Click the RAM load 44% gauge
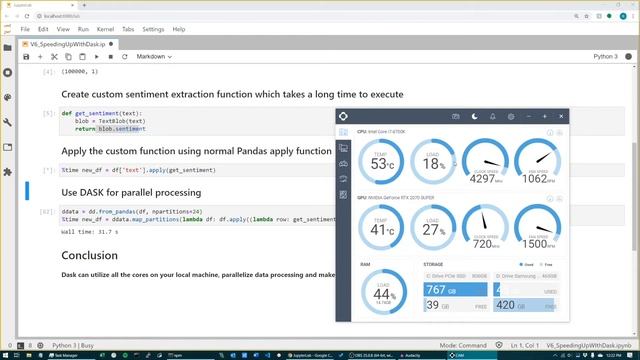 [x=384, y=291]
